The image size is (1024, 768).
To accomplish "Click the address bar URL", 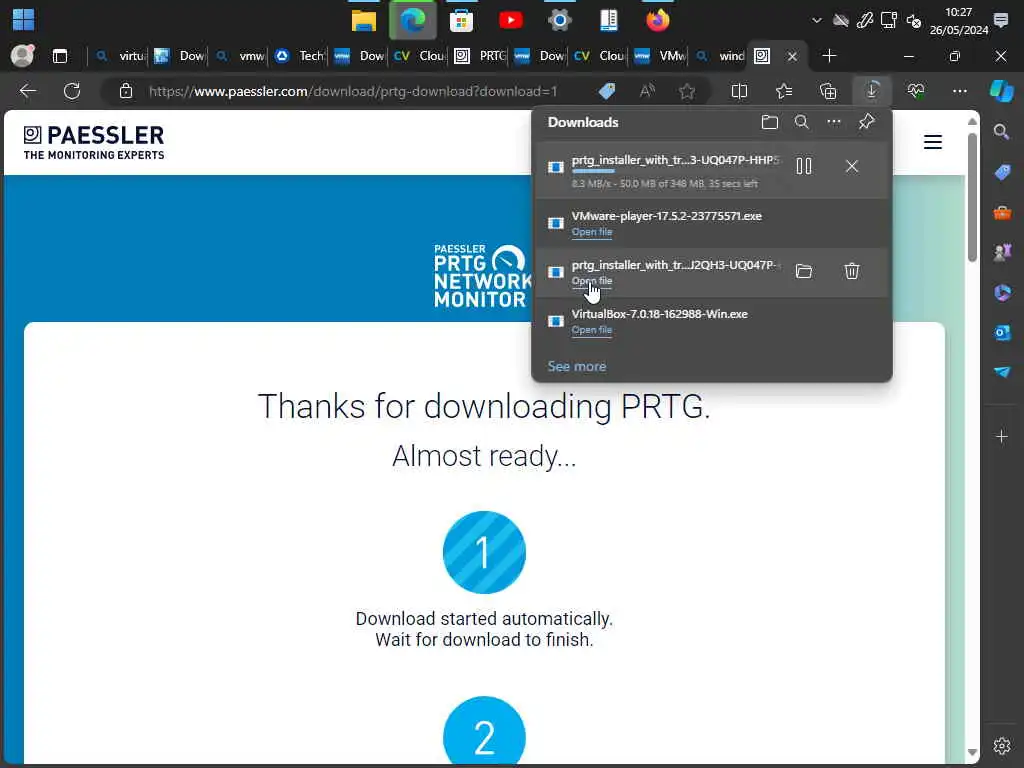I will coord(353,91).
